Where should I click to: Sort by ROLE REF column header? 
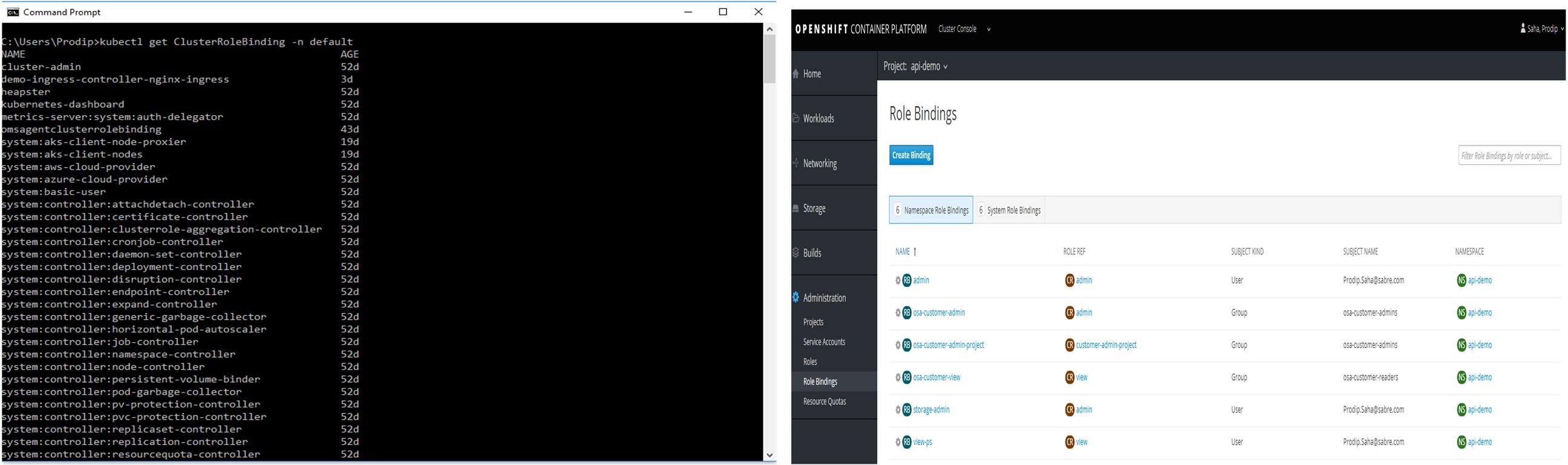1074,252
